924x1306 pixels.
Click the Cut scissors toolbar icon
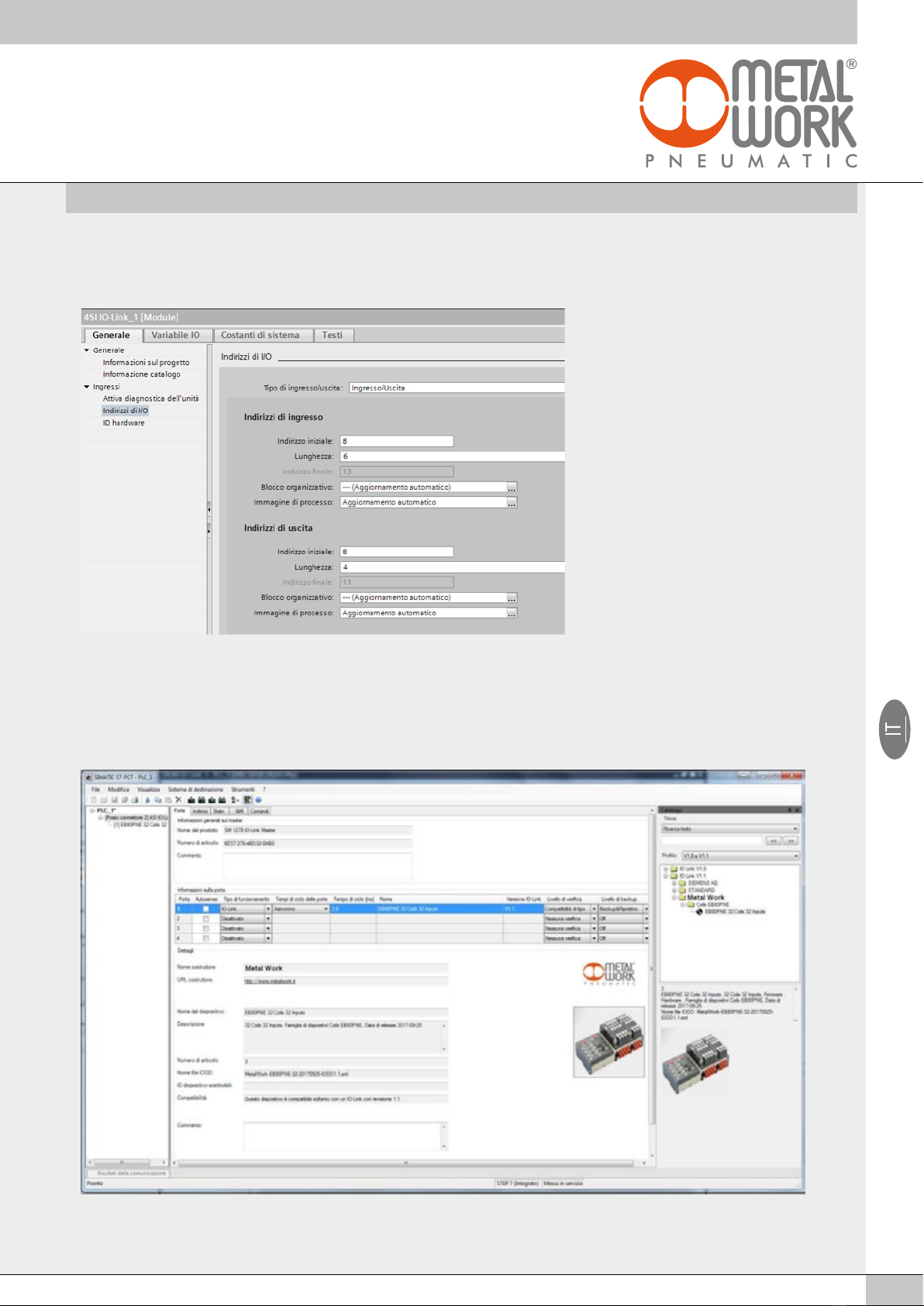tap(147, 800)
